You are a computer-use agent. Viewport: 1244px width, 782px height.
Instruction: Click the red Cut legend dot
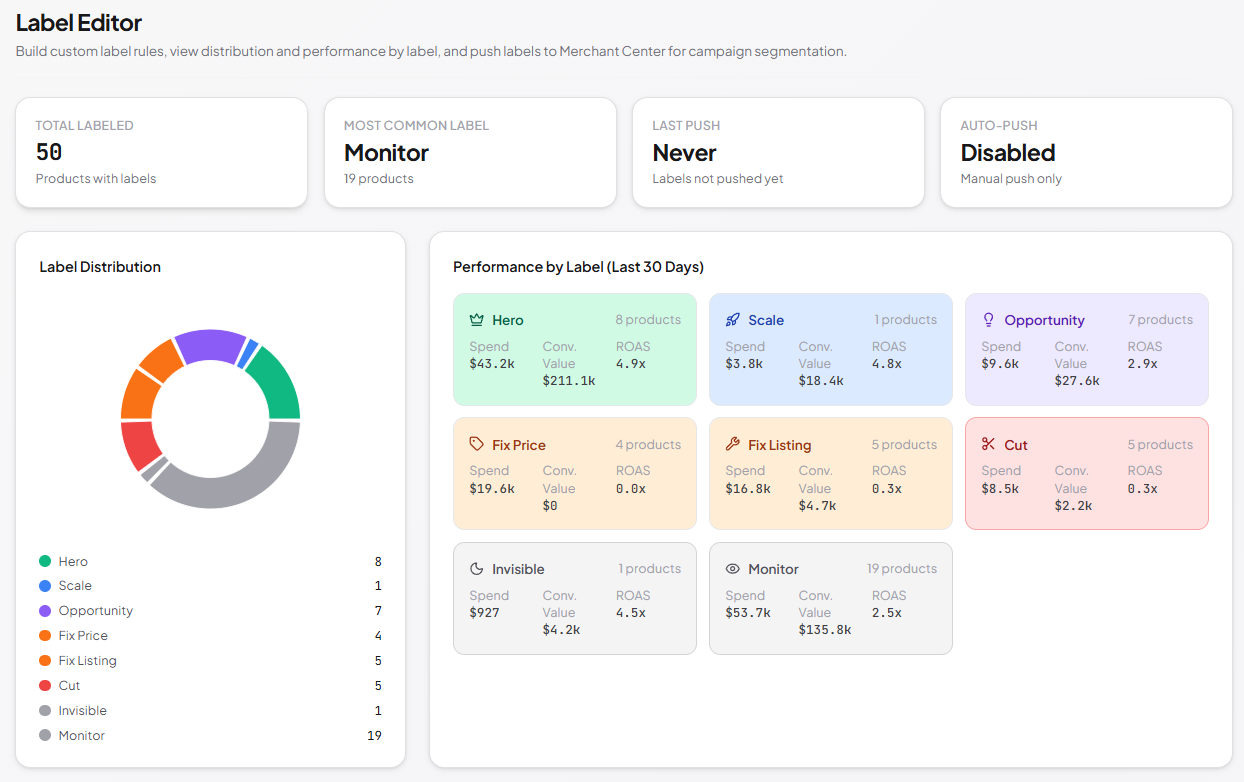(45, 686)
